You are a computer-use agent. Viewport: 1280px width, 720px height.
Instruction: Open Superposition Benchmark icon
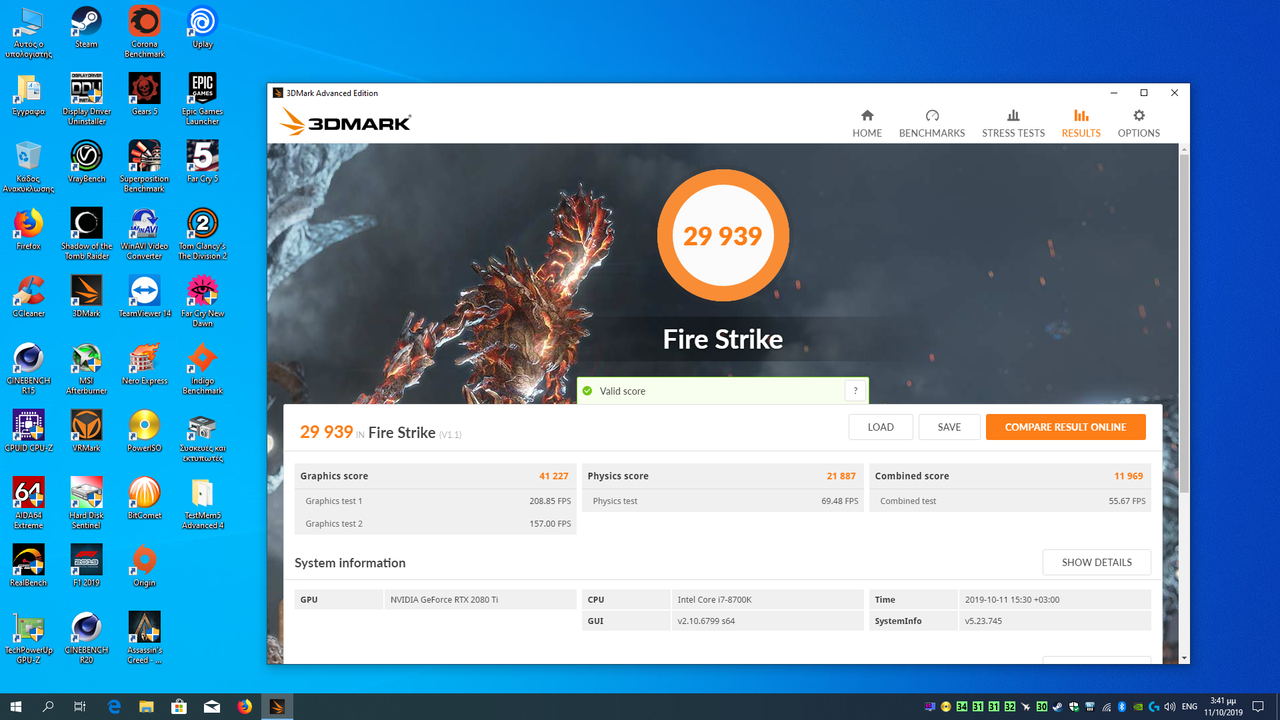144,166
